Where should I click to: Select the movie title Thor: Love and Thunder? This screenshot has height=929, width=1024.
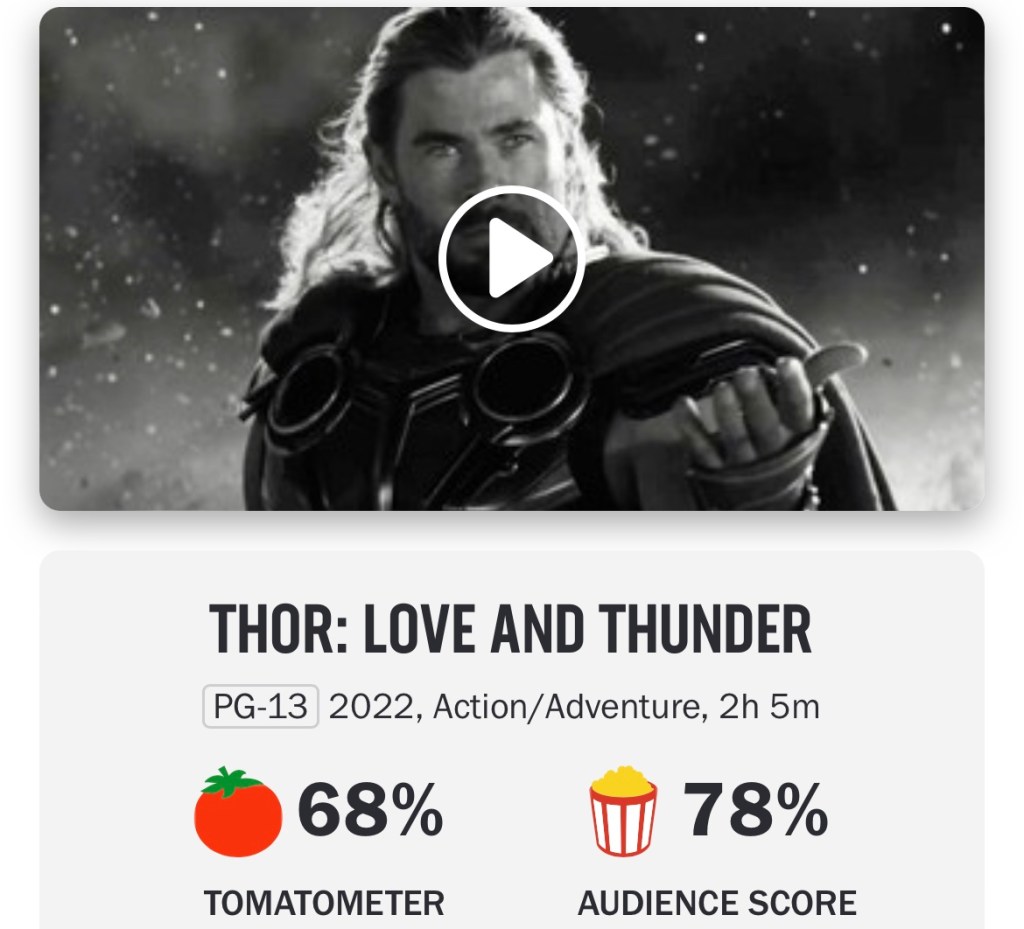tap(511, 629)
